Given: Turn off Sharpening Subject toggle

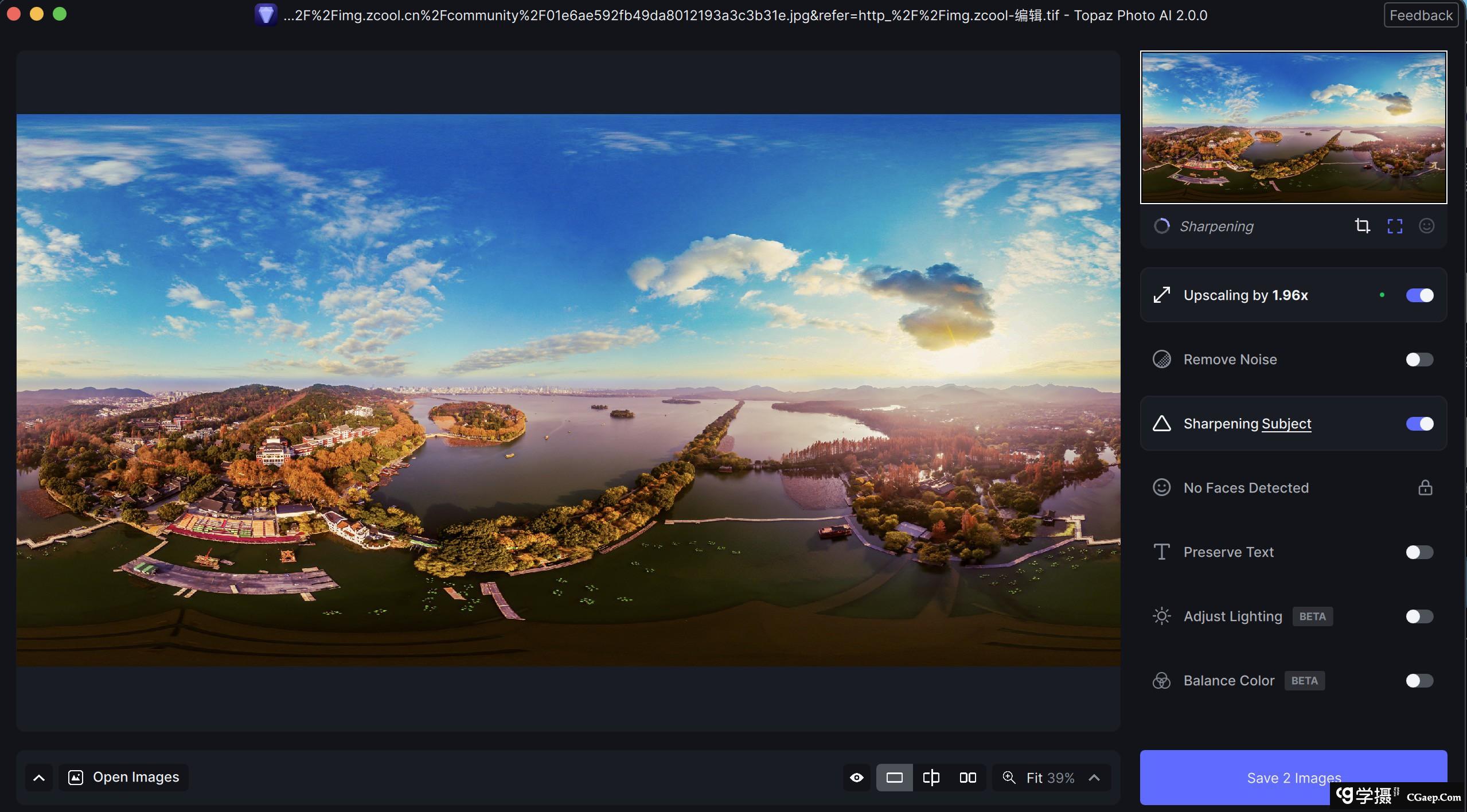Looking at the screenshot, I should pos(1419,424).
